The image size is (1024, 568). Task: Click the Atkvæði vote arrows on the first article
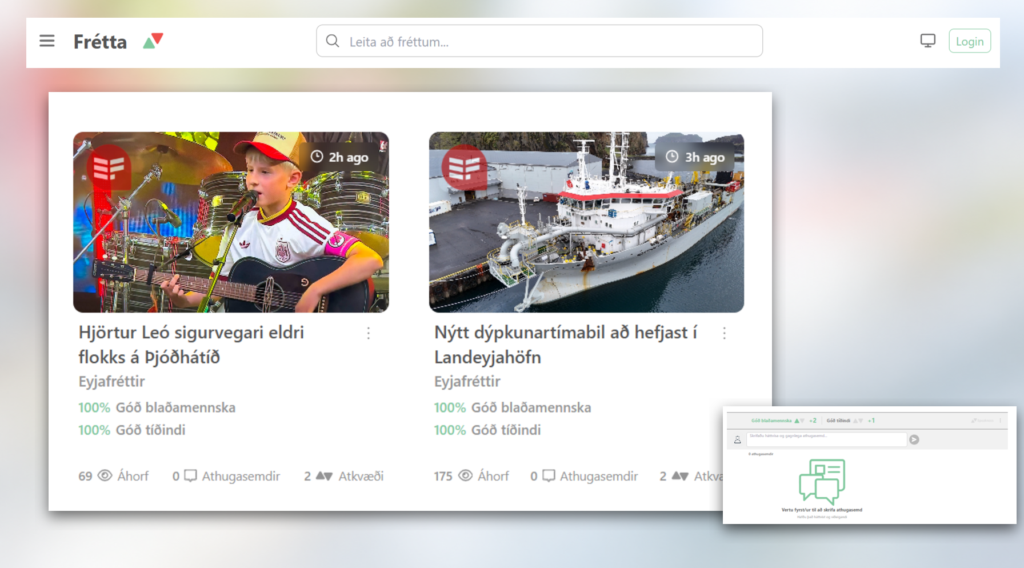[x=325, y=476]
